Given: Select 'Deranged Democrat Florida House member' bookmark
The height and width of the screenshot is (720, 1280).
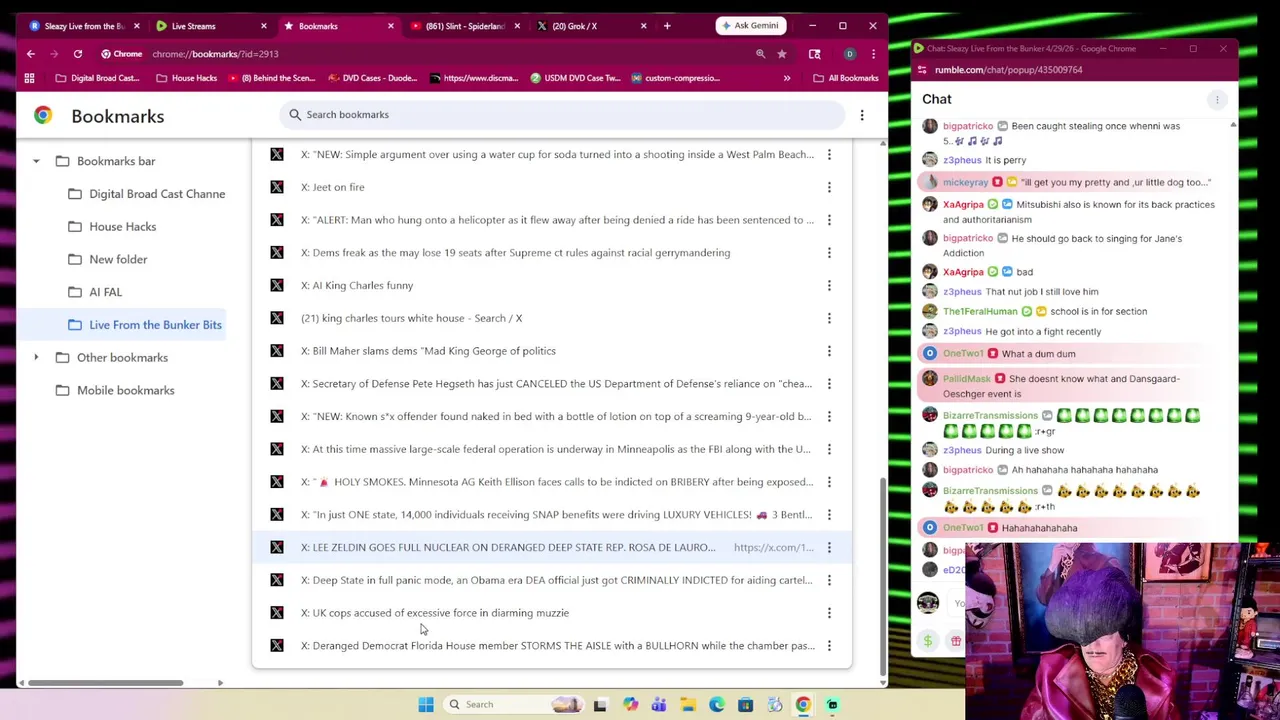Looking at the screenshot, I should (552, 646).
